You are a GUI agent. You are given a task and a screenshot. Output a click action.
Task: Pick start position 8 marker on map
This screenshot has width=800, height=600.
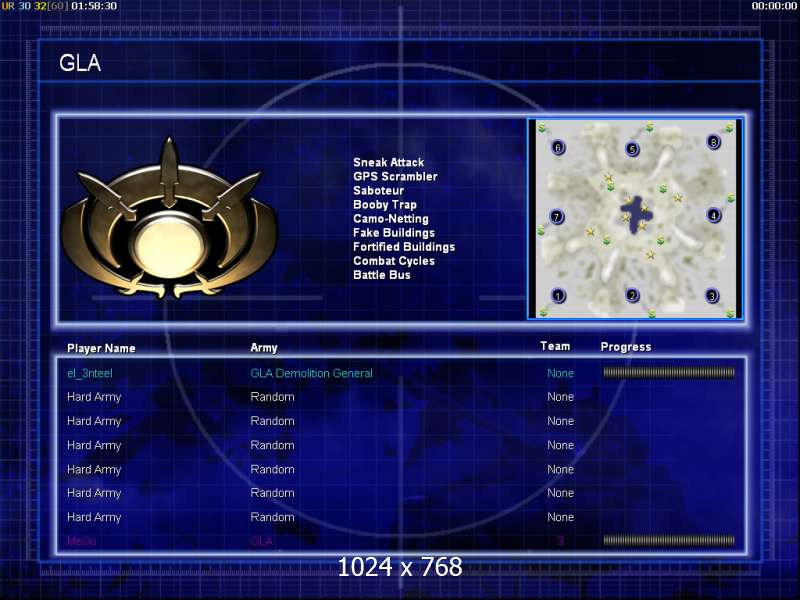pyautogui.click(x=713, y=142)
